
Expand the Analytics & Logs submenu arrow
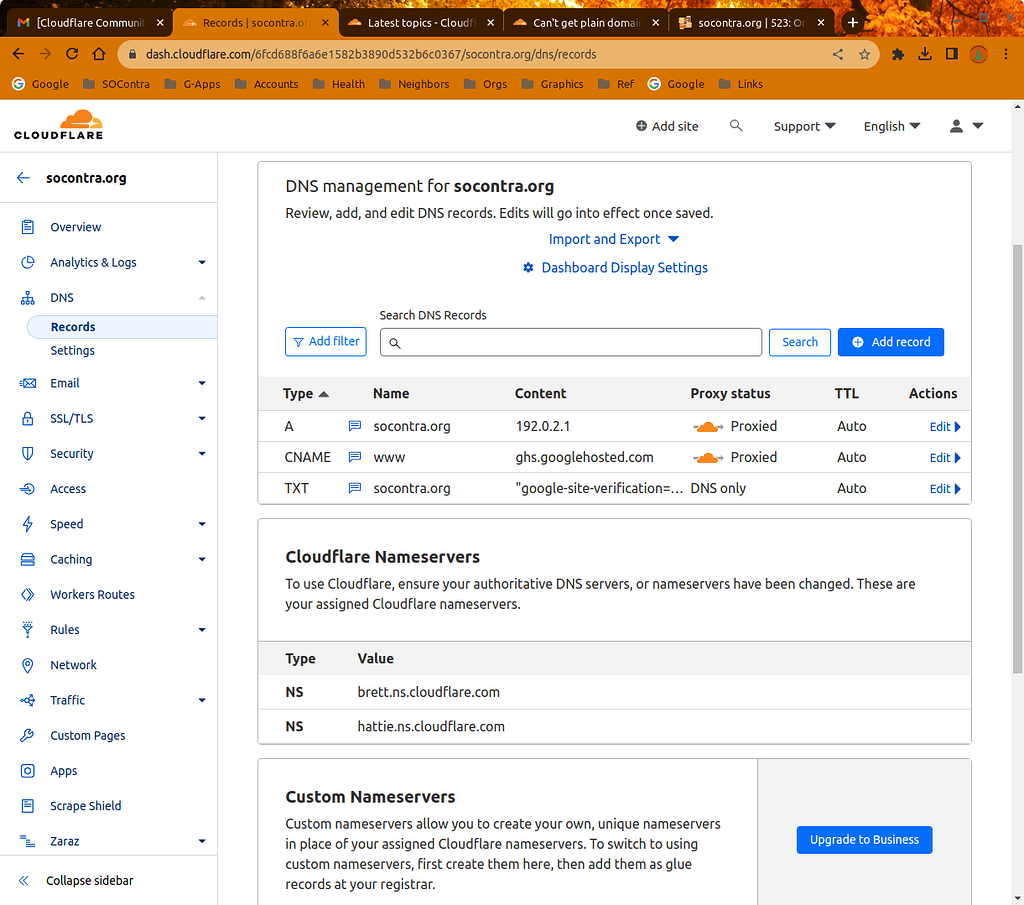(x=202, y=262)
